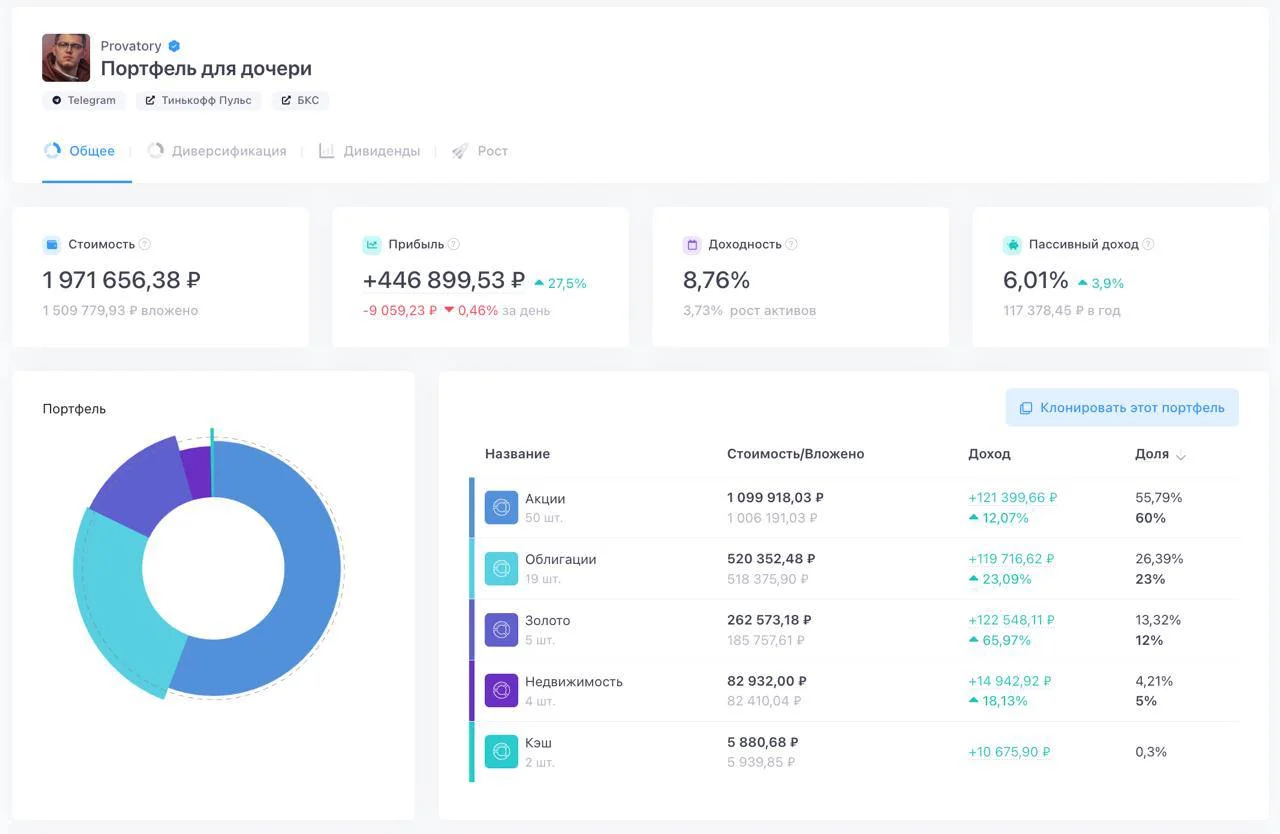This screenshot has width=1280, height=834.
Task: Click the Стоимость/Вложено column header
Action: pyautogui.click(x=795, y=454)
